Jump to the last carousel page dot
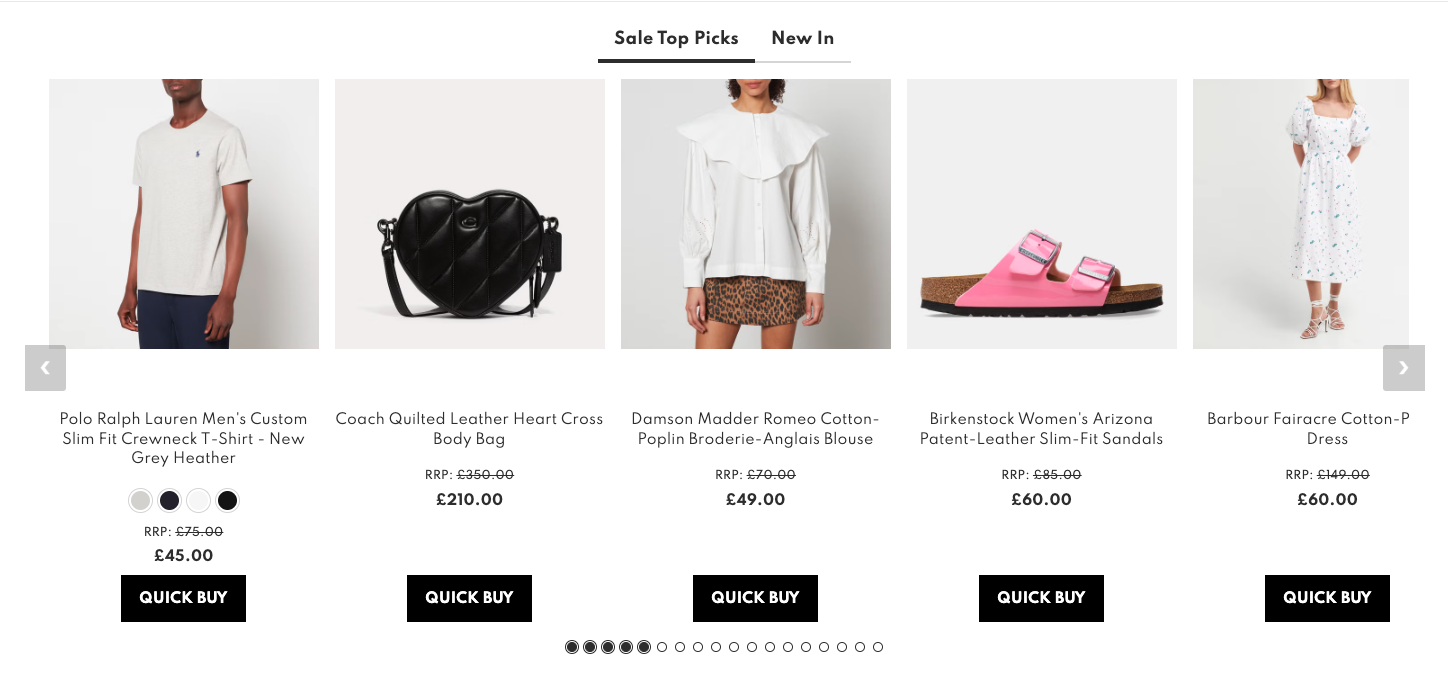 pyautogui.click(x=878, y=647)
